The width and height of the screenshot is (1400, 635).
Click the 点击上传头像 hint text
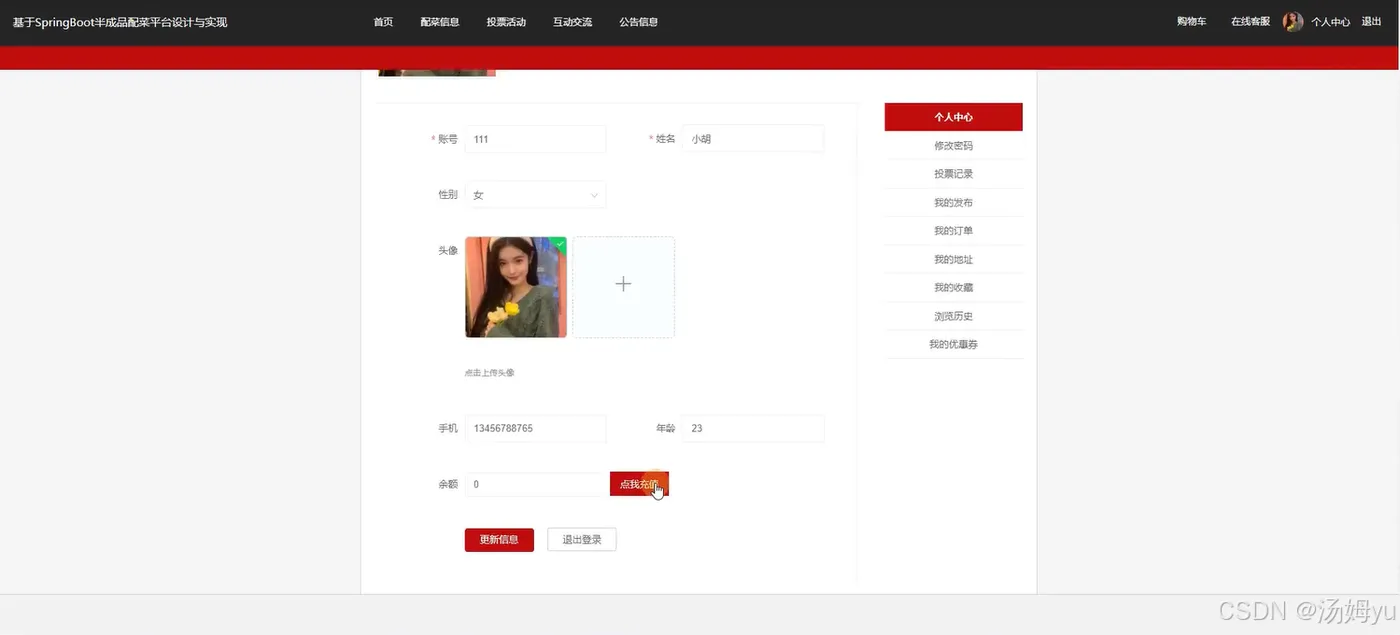coord(489,373)
